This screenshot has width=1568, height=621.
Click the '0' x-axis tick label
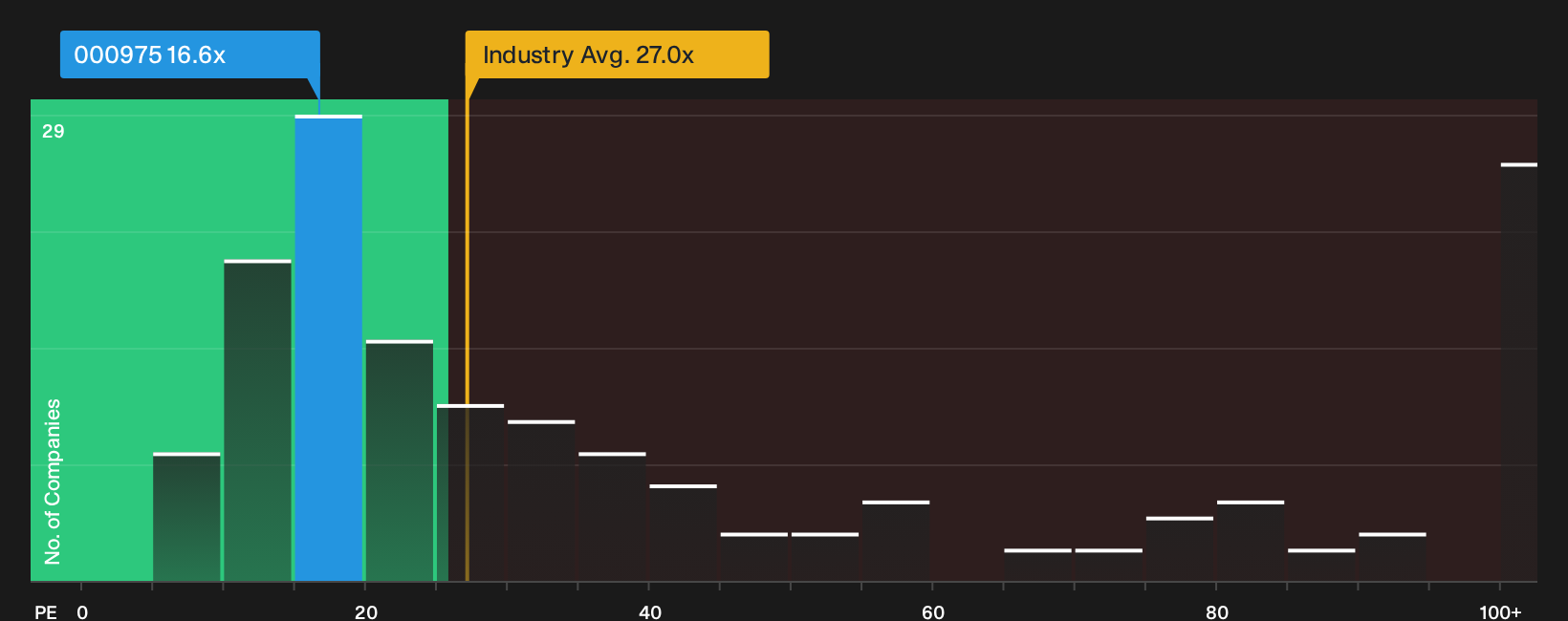tap(82, 611)
